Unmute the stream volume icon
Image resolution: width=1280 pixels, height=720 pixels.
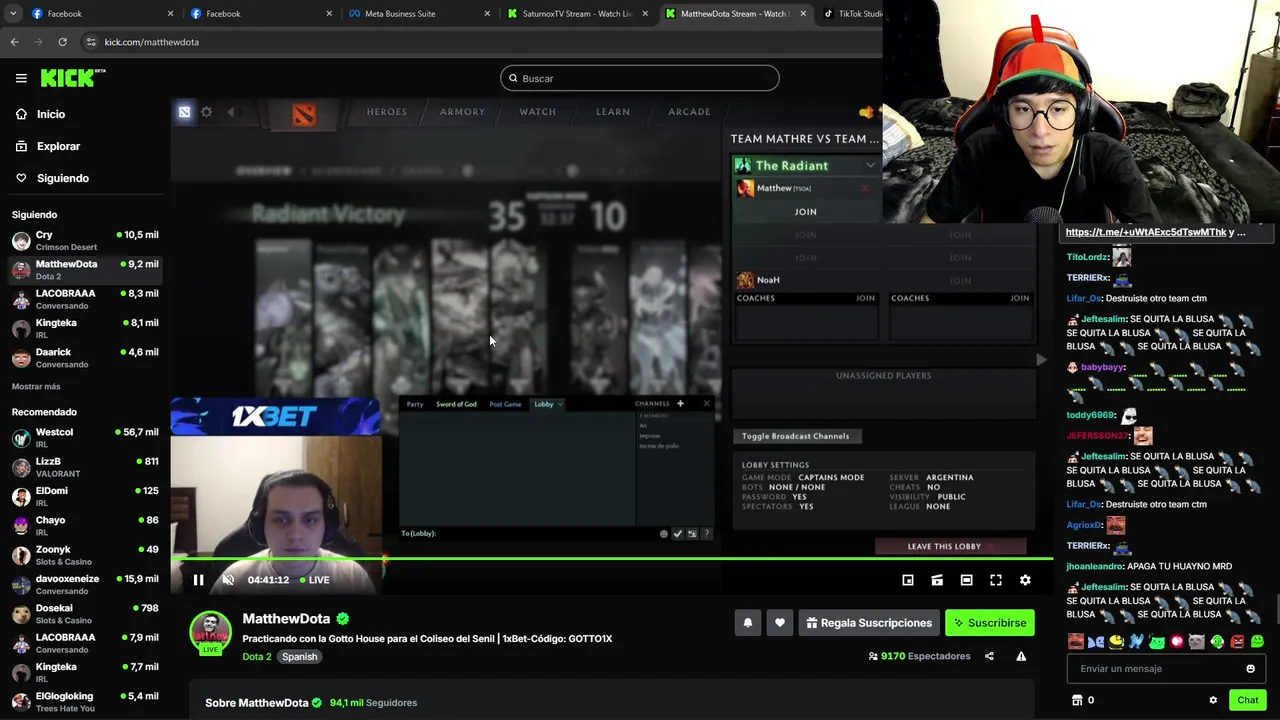pyautogui.click(x=228, y=580)
